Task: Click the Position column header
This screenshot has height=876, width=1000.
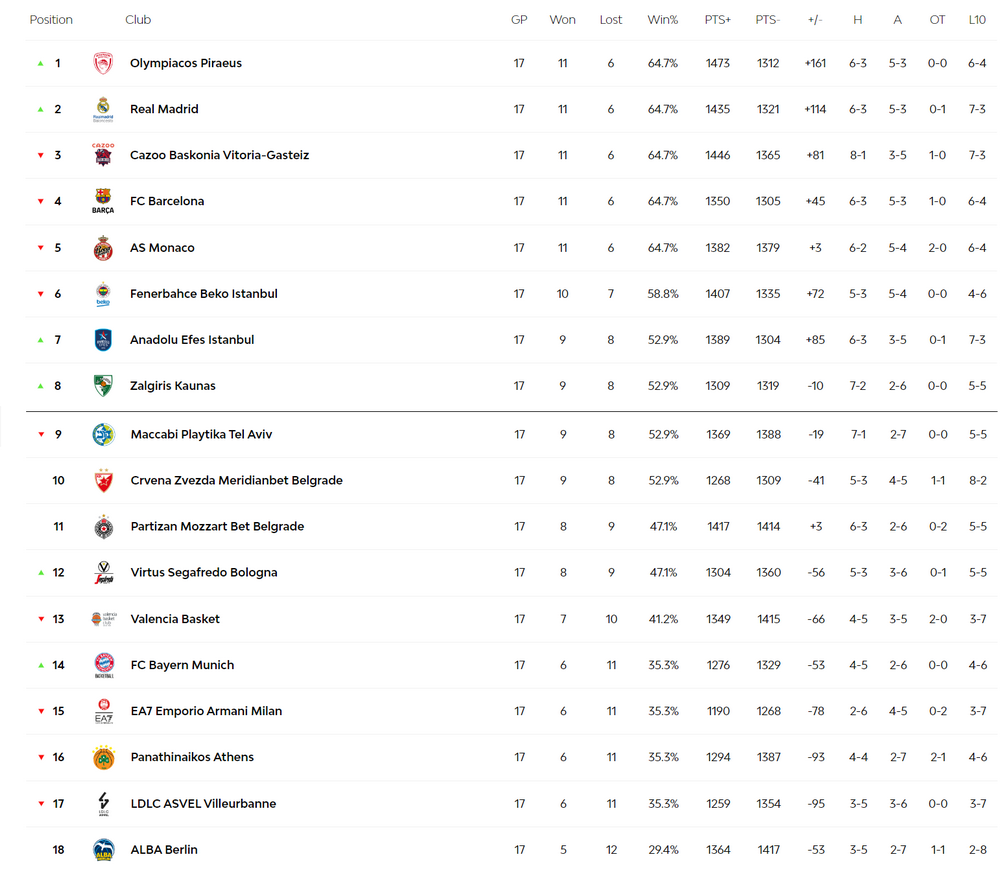Action: click(51, 20)
